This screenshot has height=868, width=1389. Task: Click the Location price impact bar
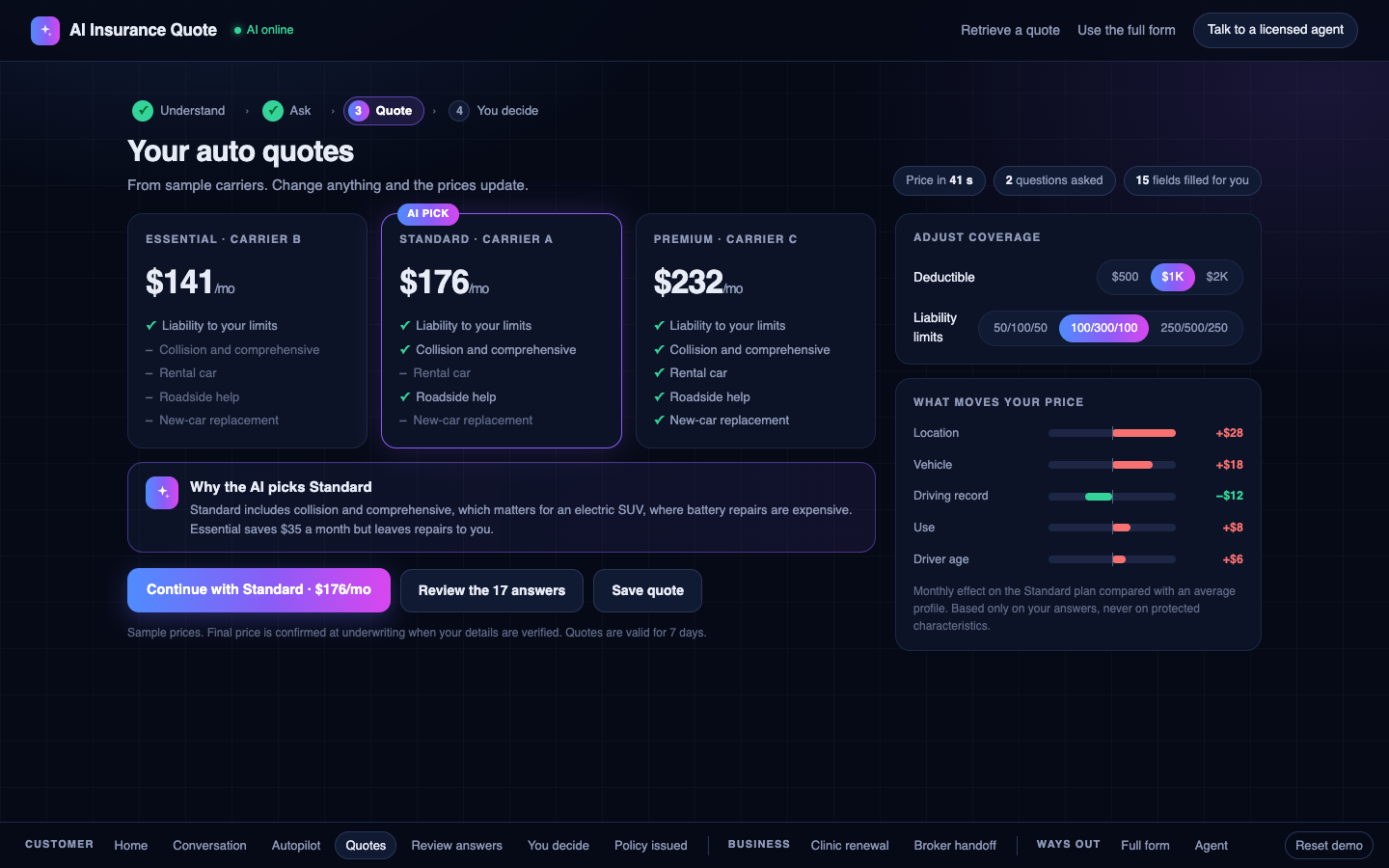click(x=1112, y=433)
